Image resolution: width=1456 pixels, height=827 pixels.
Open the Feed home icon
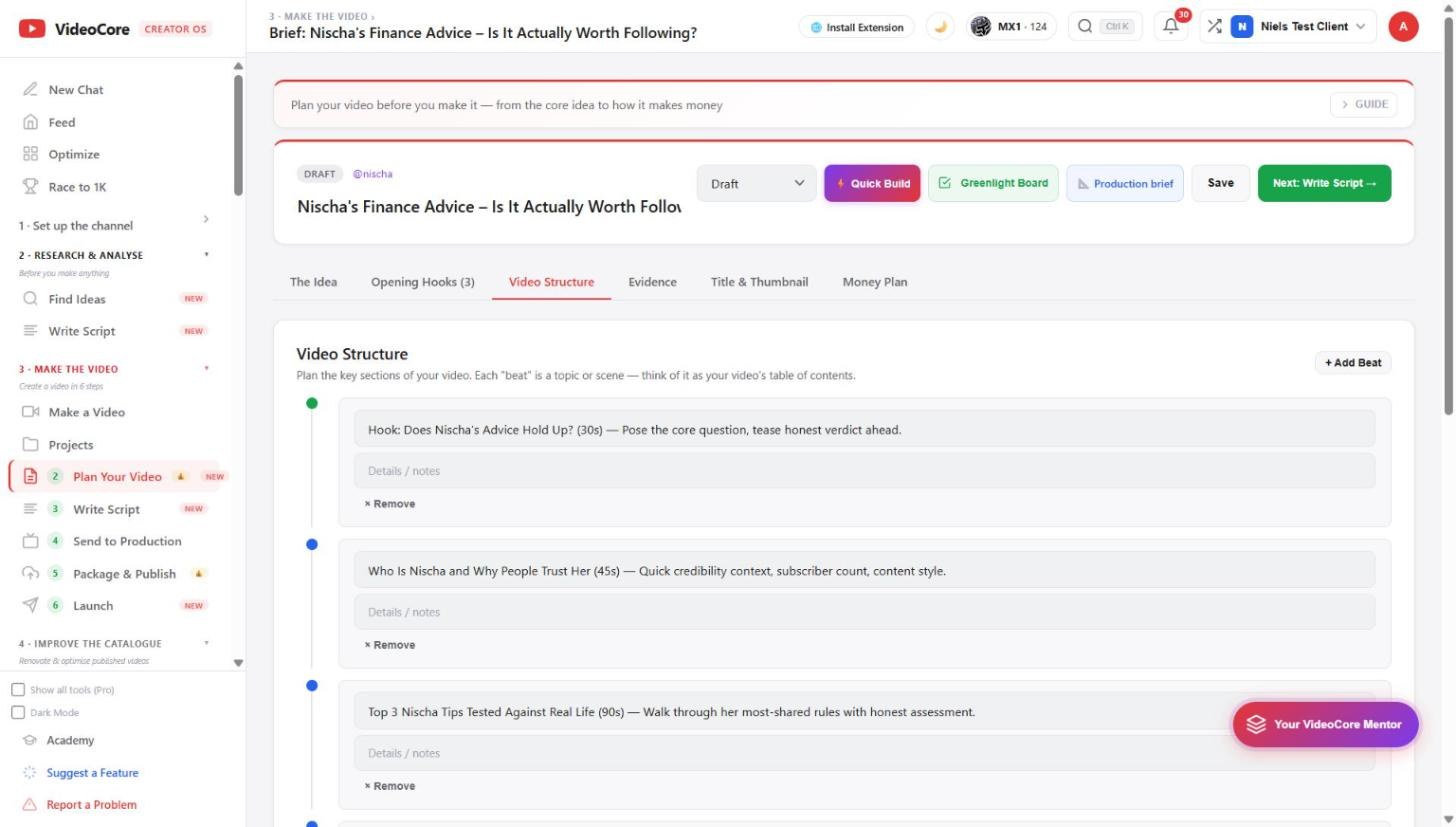[30, 122]
